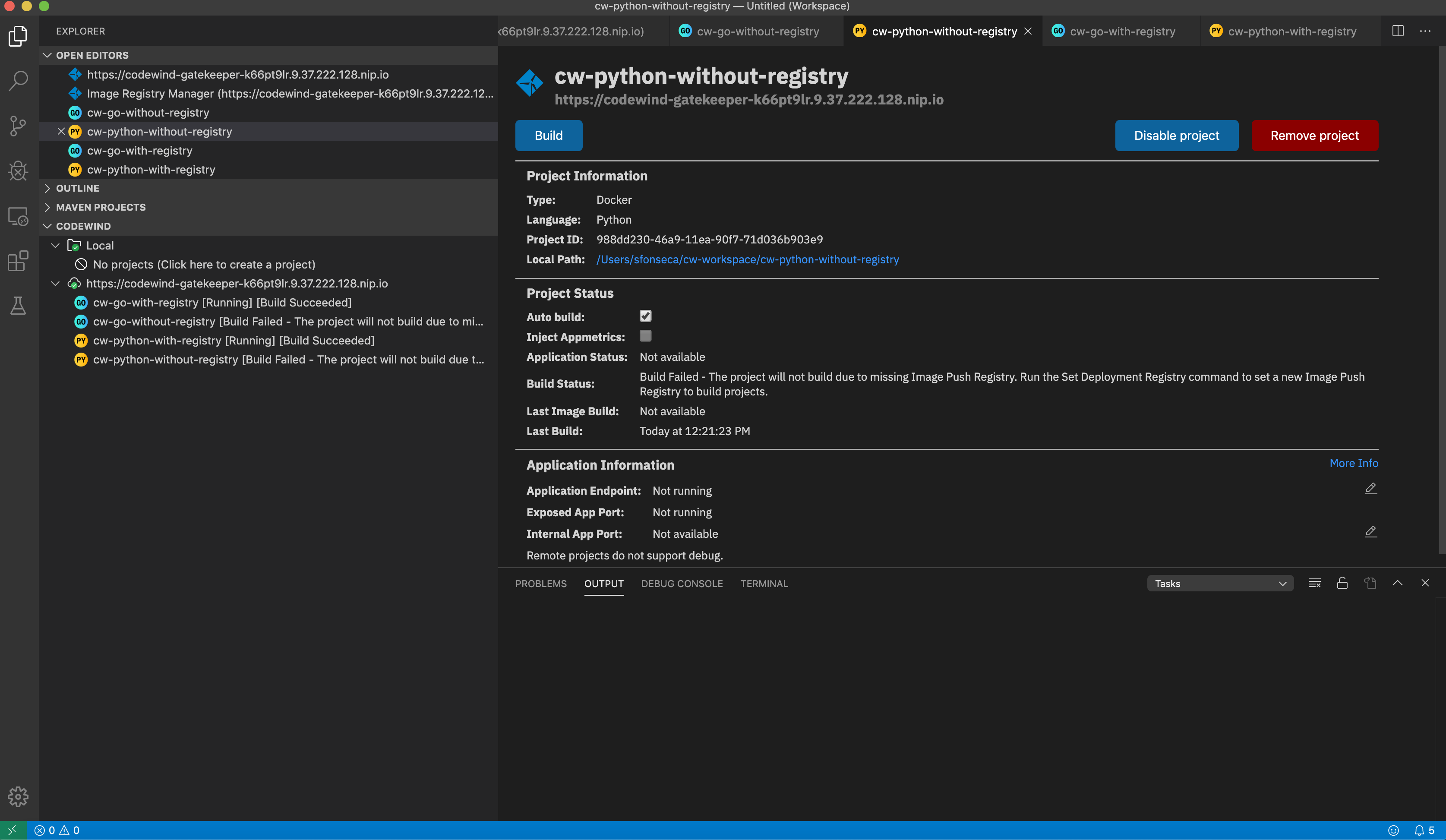Clear the Output panel content
Screen dimensions: 1446x840
click(x=1314, y=583)
